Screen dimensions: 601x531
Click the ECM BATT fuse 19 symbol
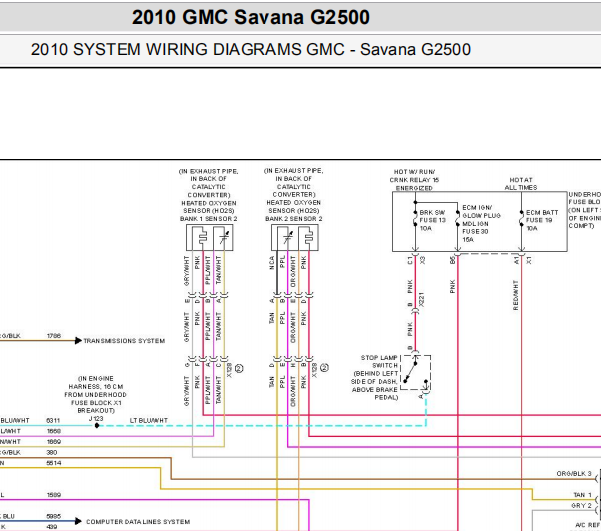521,220
